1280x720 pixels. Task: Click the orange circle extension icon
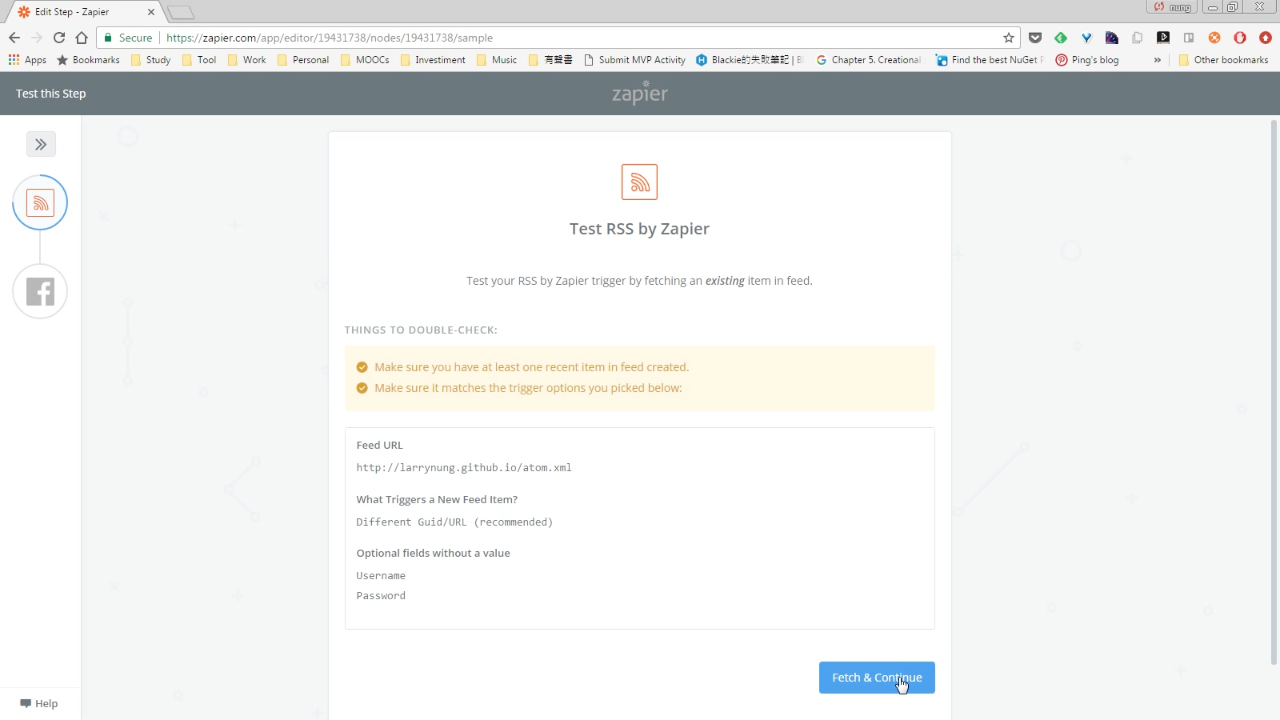point(1214,38)
